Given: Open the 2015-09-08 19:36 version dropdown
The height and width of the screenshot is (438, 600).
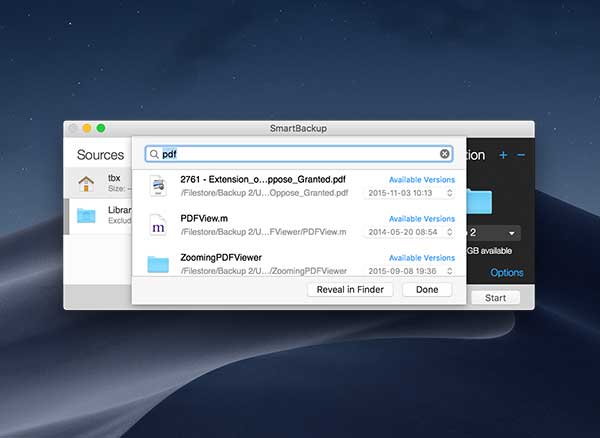Looking at the screenshot, I should [410, 271].
